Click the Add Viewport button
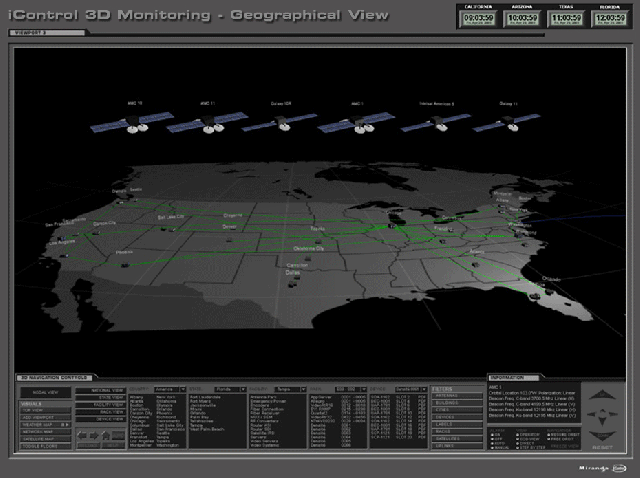The image size is (640, 478). [x=45, y=418]
